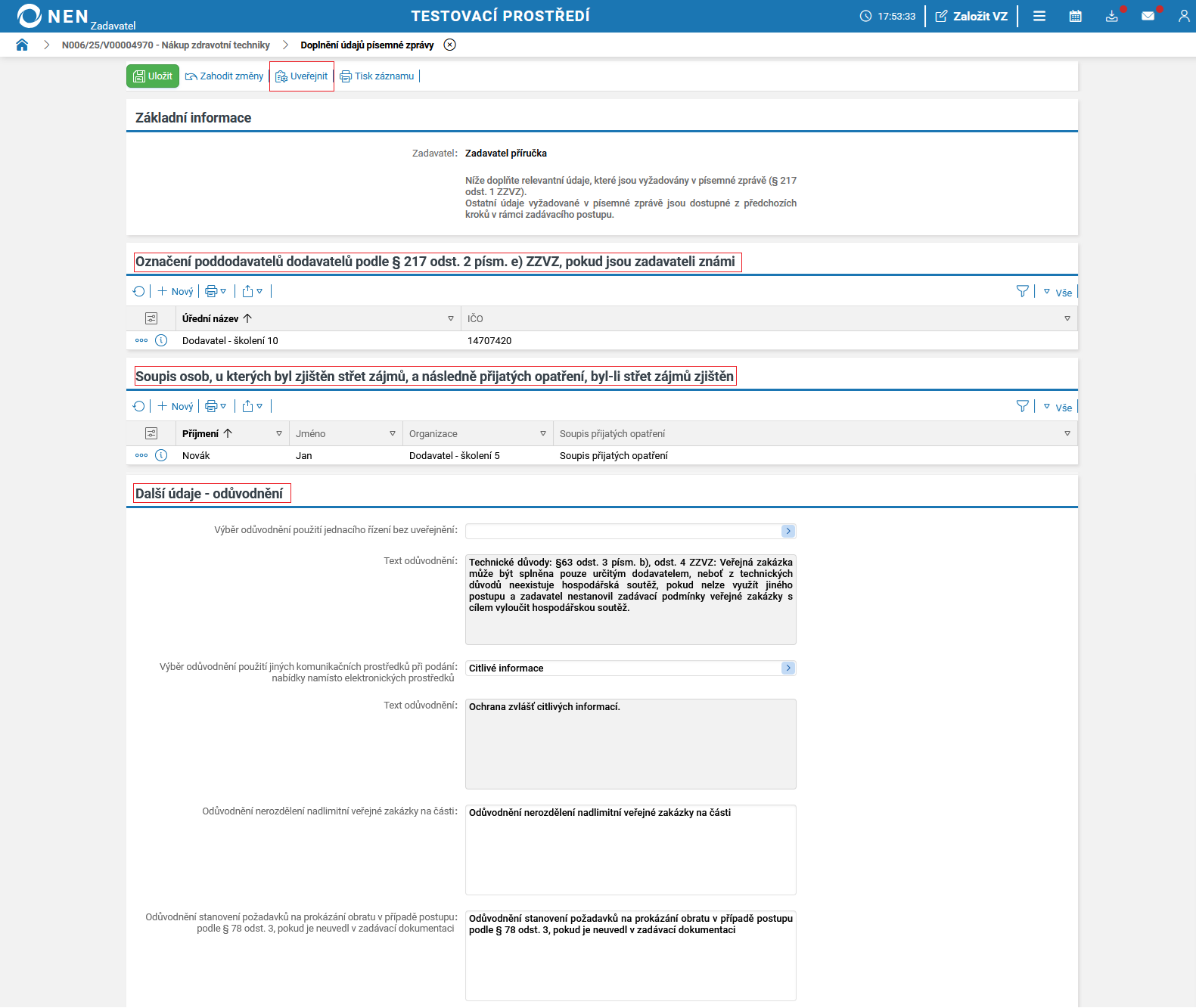
Task: Export the střet zájmů list
Action: [x=252, y=406]
